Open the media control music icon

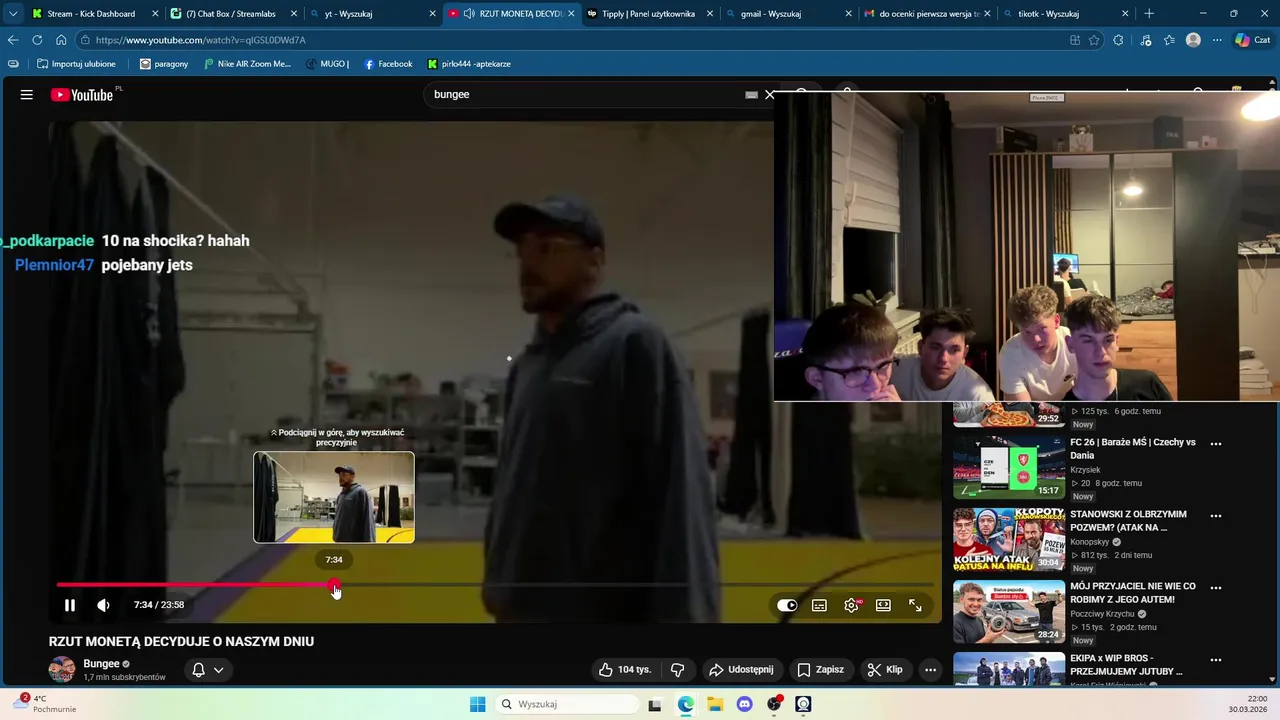(x=1145, y=40)
